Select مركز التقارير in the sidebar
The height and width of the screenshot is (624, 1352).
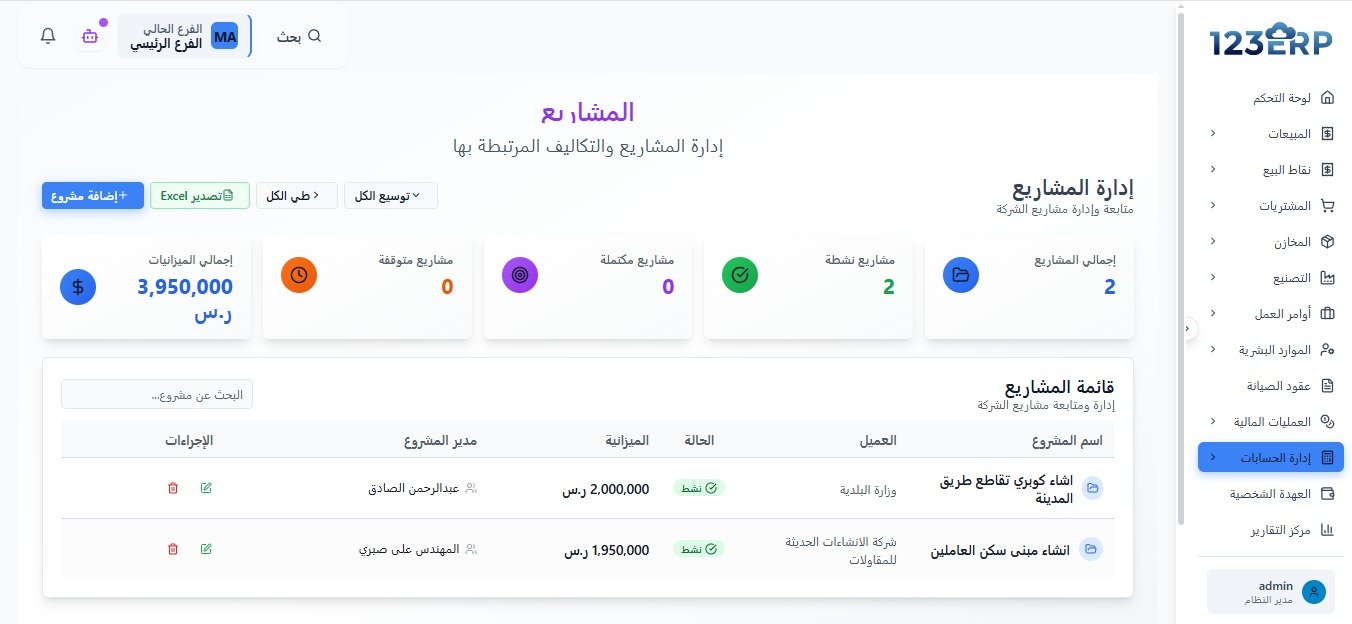1284,530
